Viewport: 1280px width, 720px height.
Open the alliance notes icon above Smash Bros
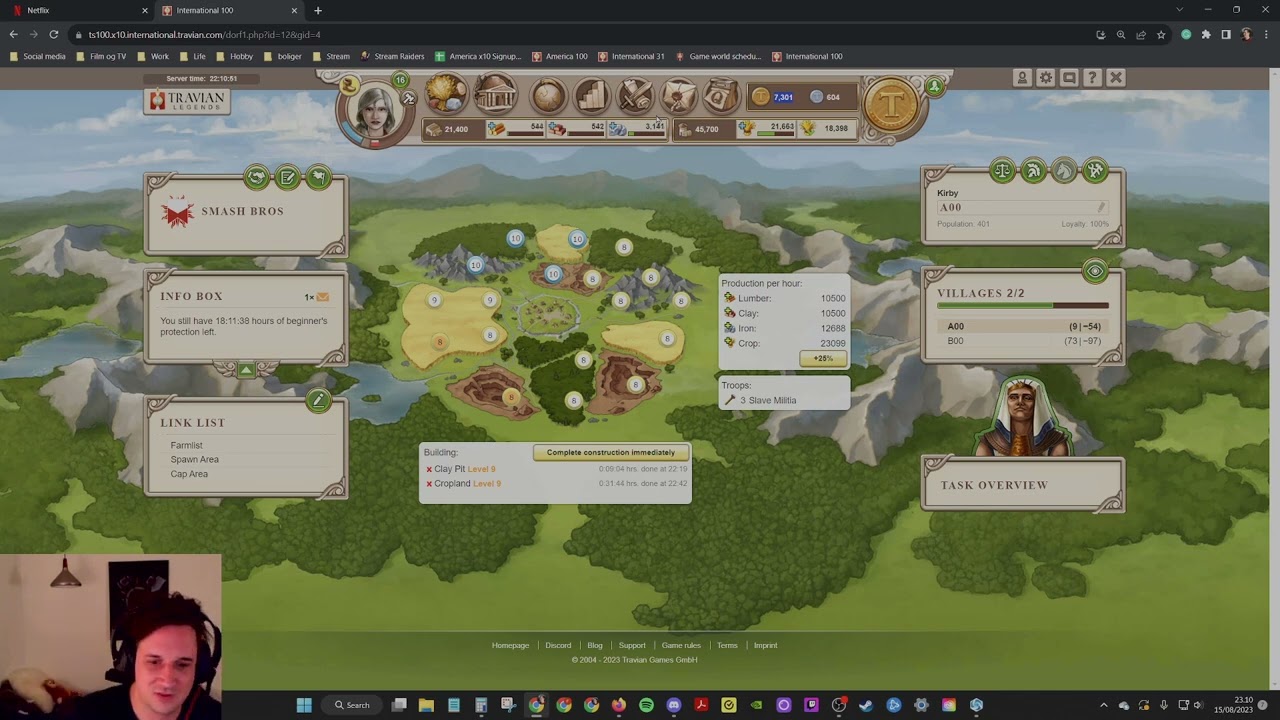[288, 178]
